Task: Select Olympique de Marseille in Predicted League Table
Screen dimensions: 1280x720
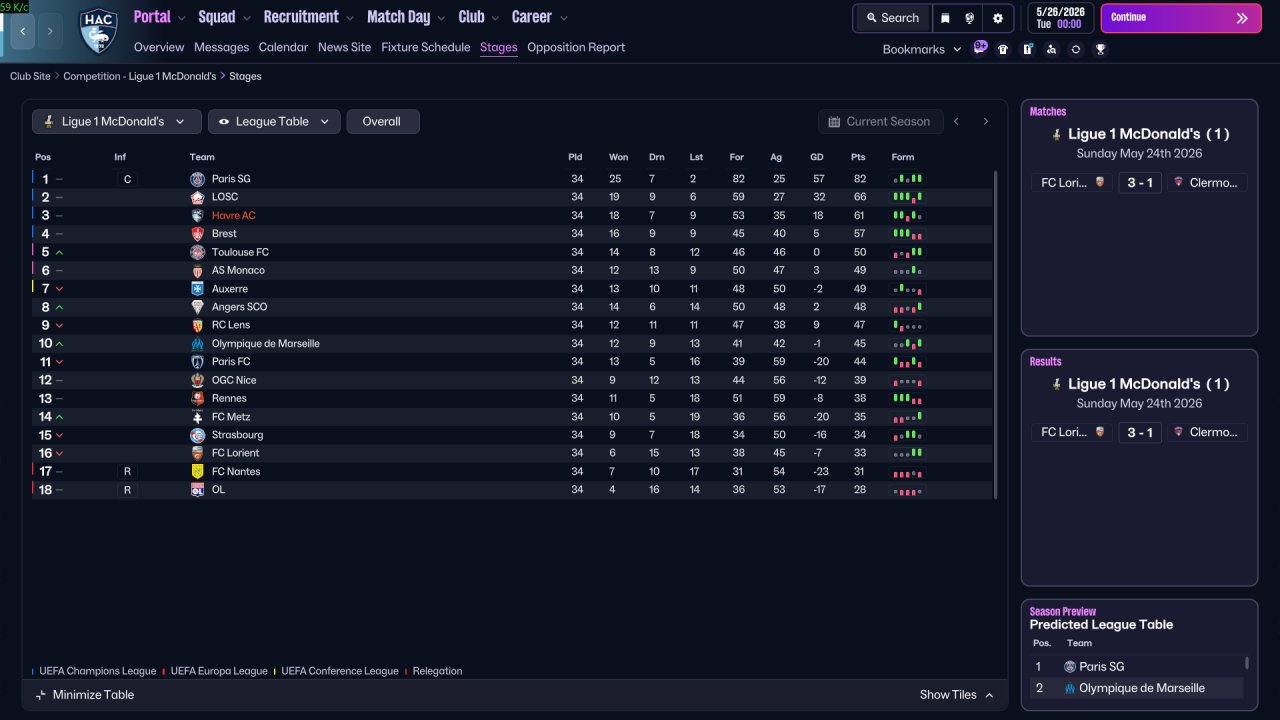Action: point(1142,688)
